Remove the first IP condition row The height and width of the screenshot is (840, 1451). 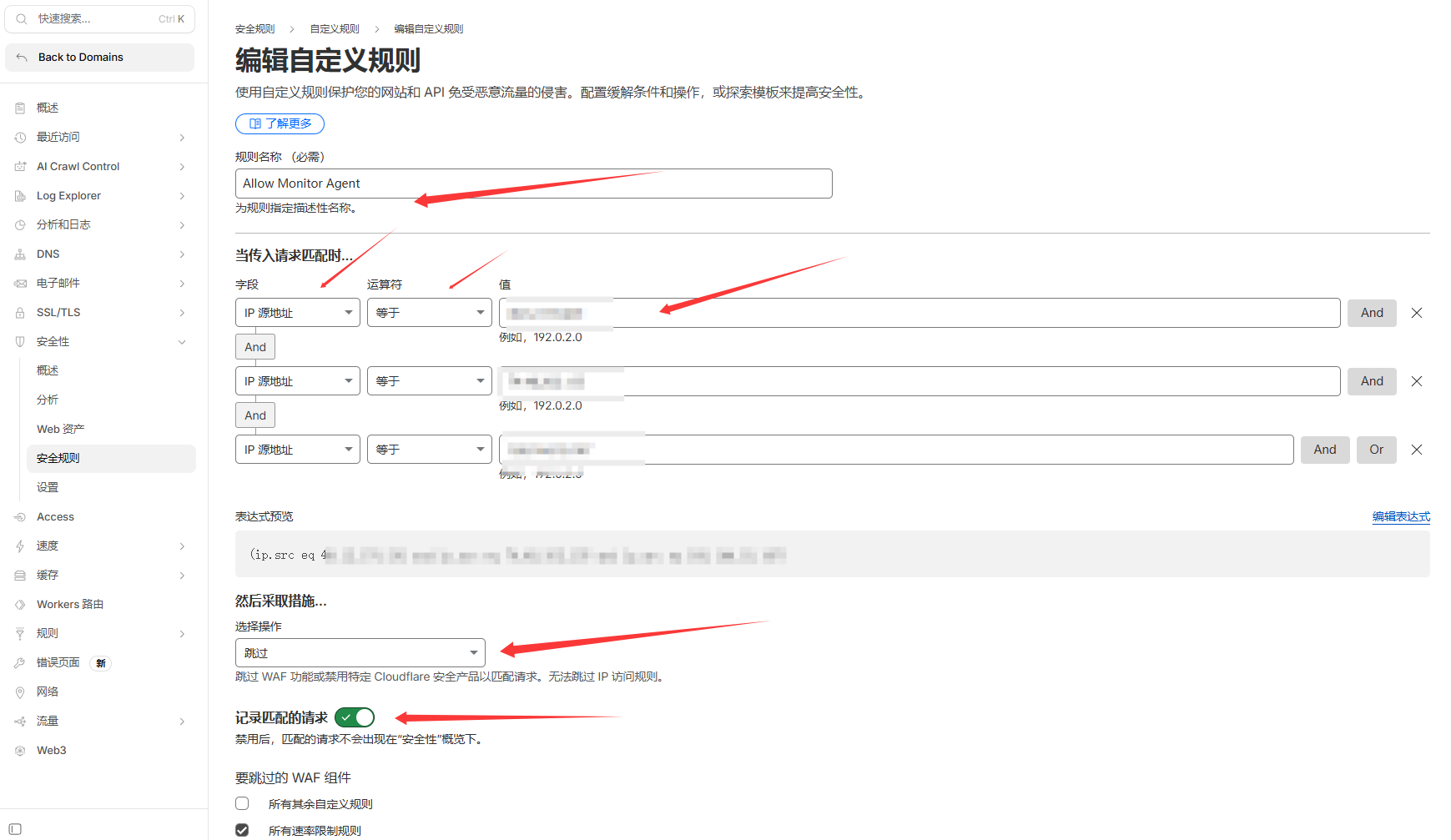[1416, 313]
